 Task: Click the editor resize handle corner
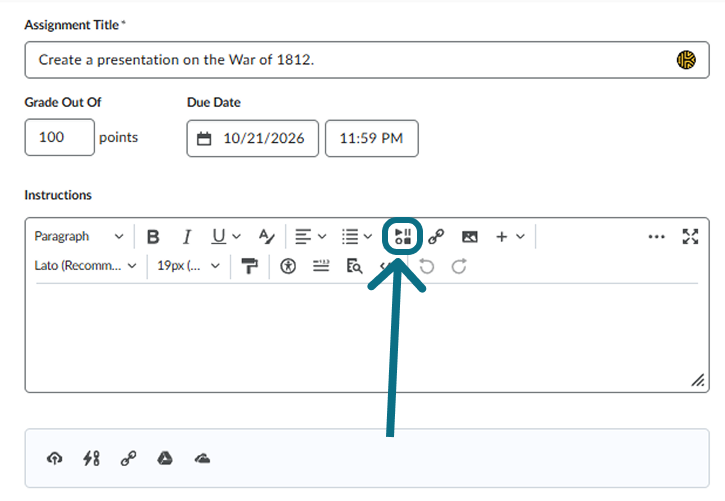698,380
